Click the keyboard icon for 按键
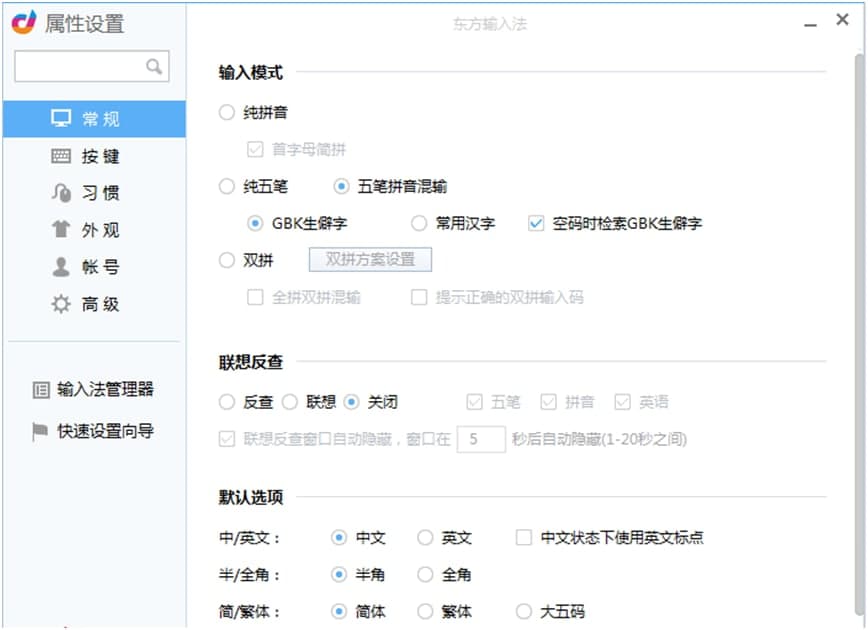868x630 pixels. tap(61, 156)
